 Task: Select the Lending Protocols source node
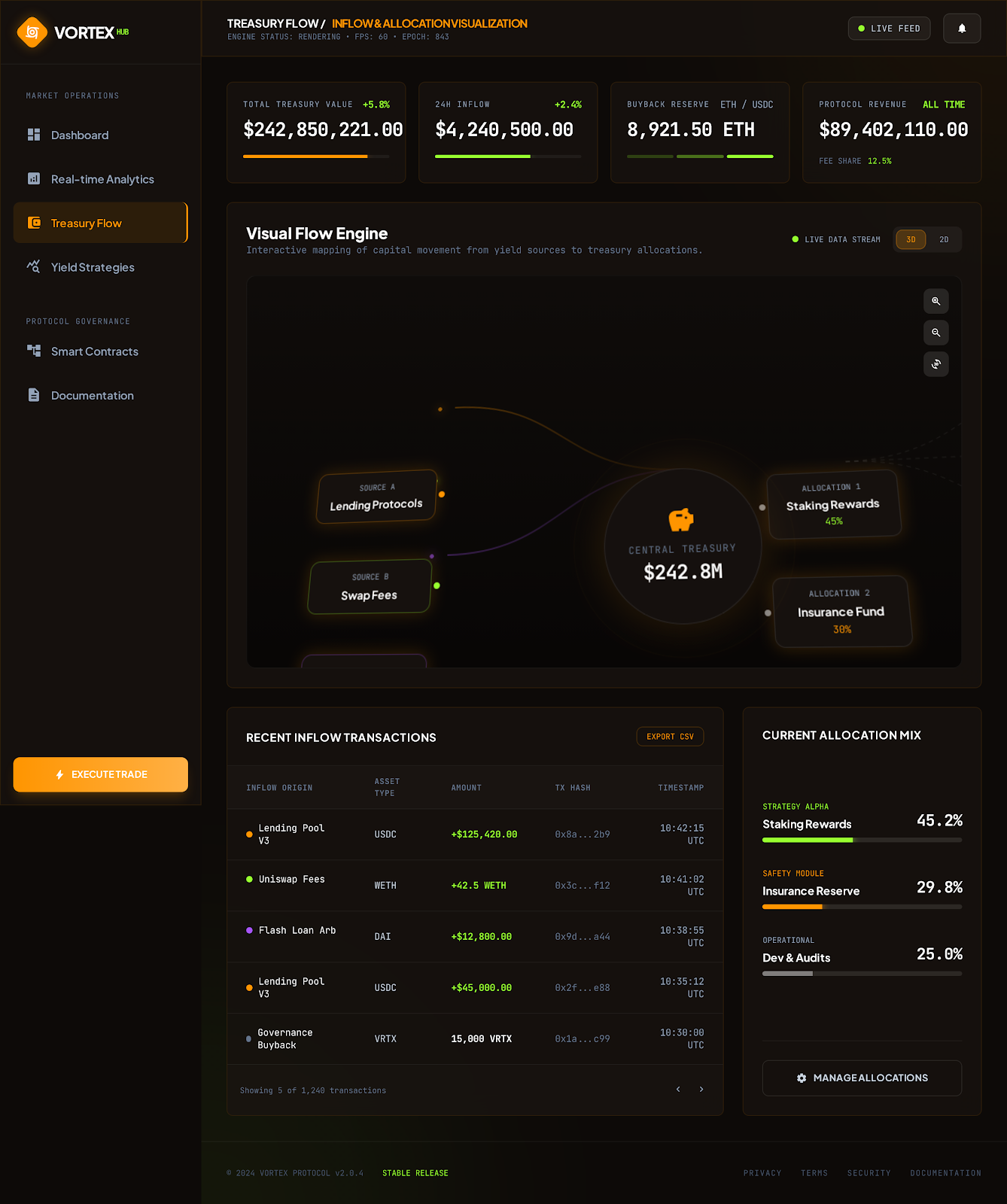(376, 497)
